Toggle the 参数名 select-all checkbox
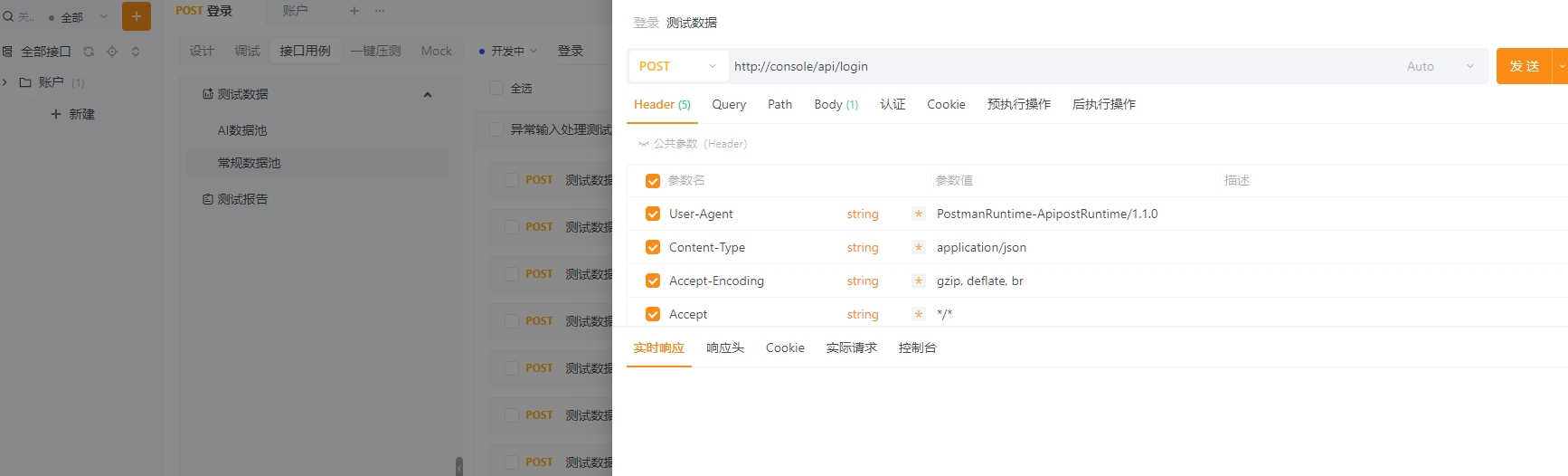The height and width of the screenshot is (476, 1568). (x=653, y=181)
